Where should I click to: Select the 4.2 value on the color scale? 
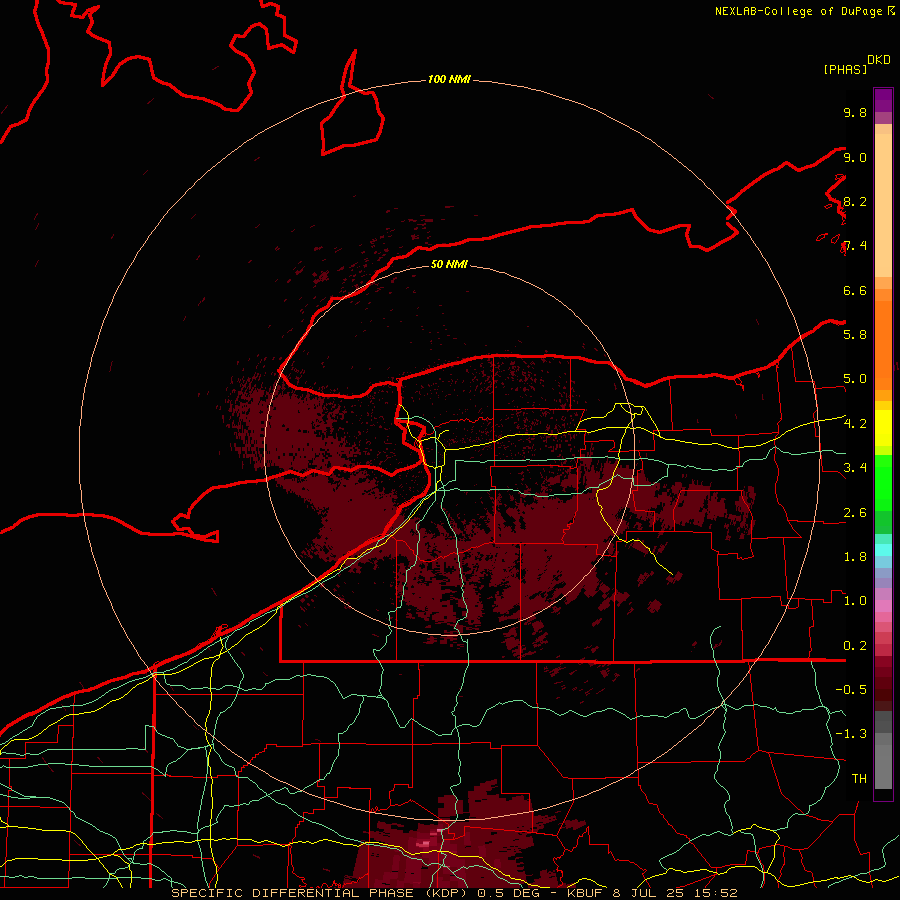click(855, 424)
